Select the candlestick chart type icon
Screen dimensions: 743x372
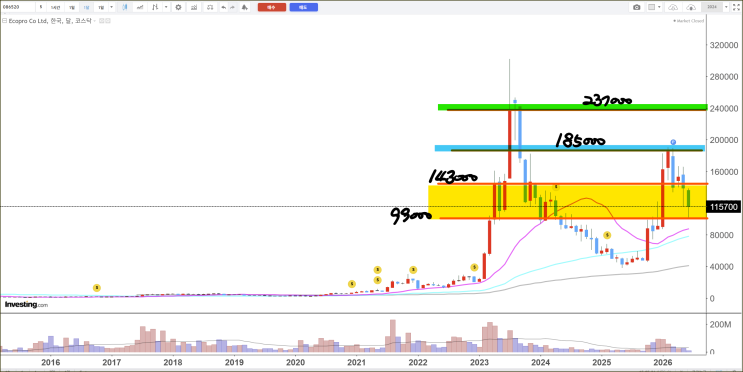125,7
